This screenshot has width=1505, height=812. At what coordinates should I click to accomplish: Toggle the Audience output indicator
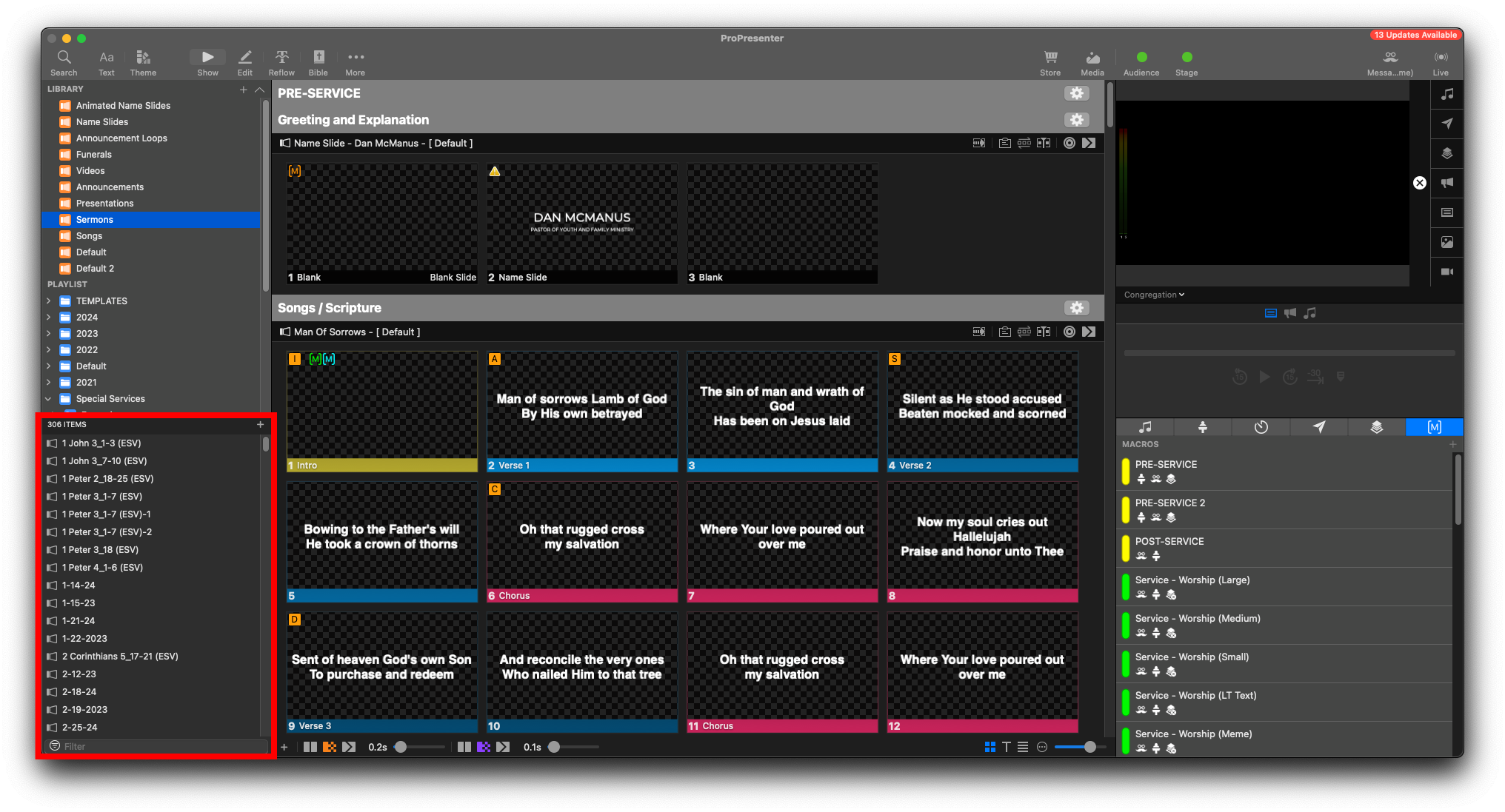coord(1141,57)
